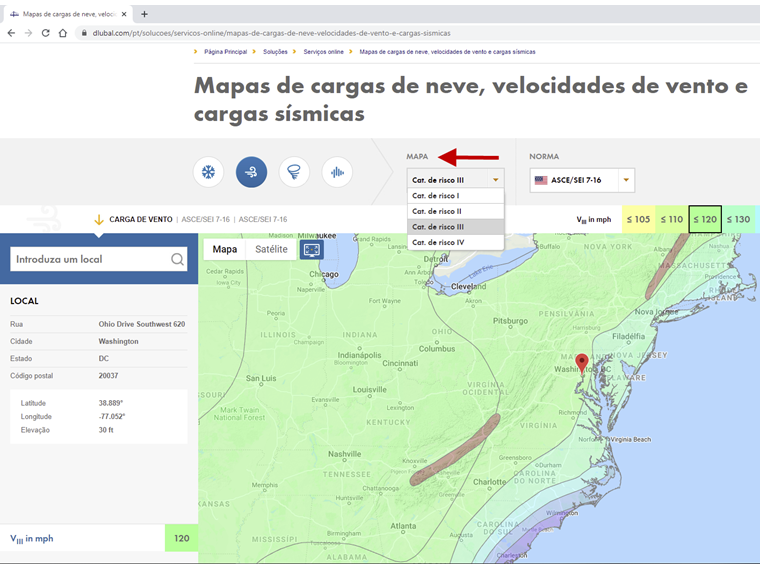Viewport: 760px width, 570px height.
Task: Go back in browser history
Action: [11, 33]
